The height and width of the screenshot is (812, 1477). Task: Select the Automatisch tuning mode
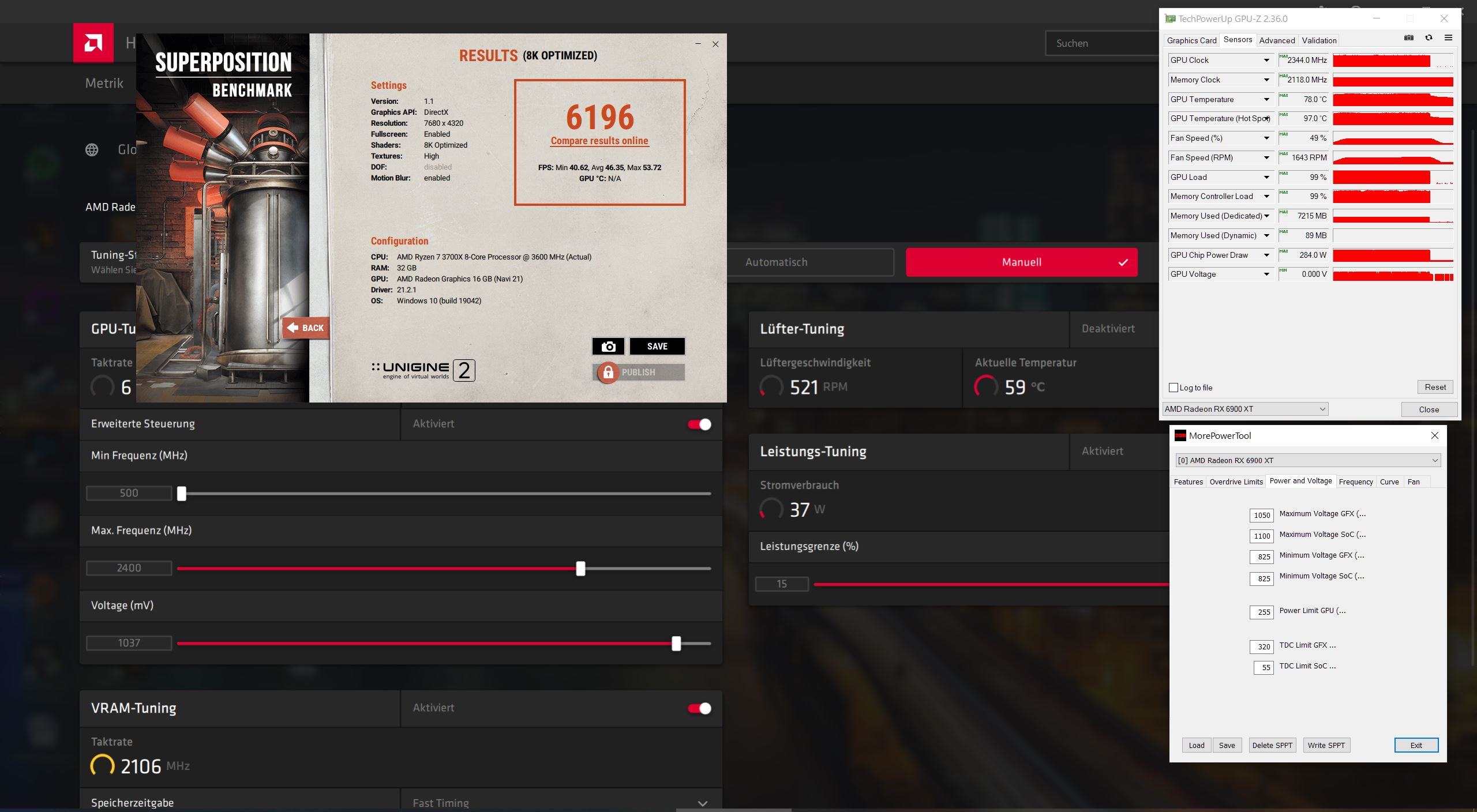pyautogui.click(x=776, y=262)
